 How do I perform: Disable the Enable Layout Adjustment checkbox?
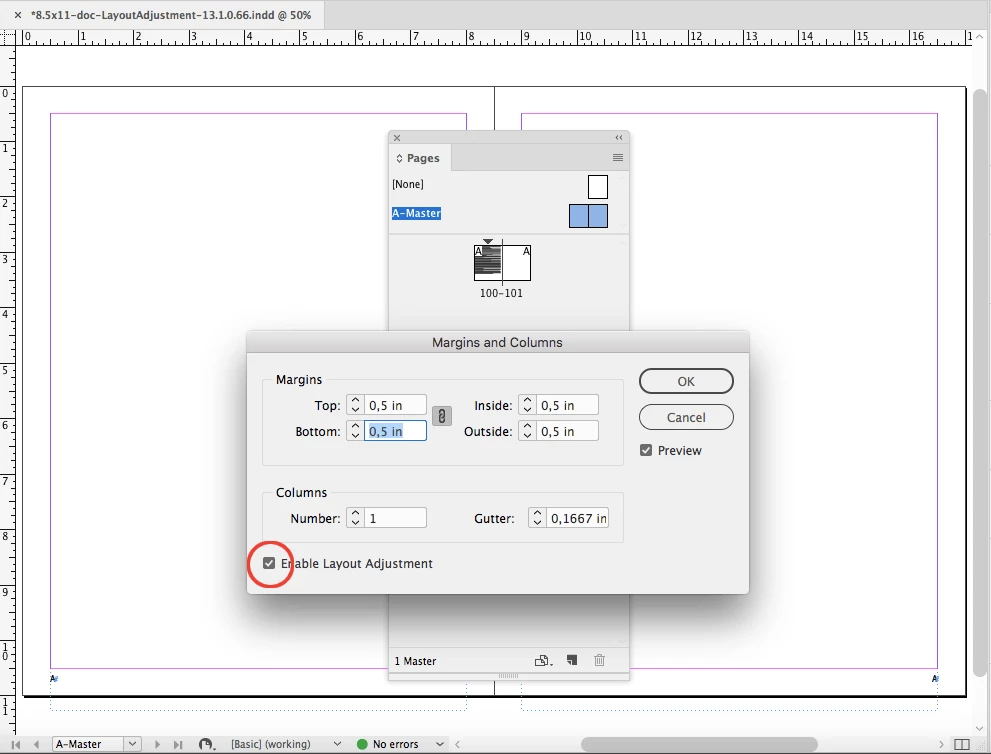tap(269, 563)
